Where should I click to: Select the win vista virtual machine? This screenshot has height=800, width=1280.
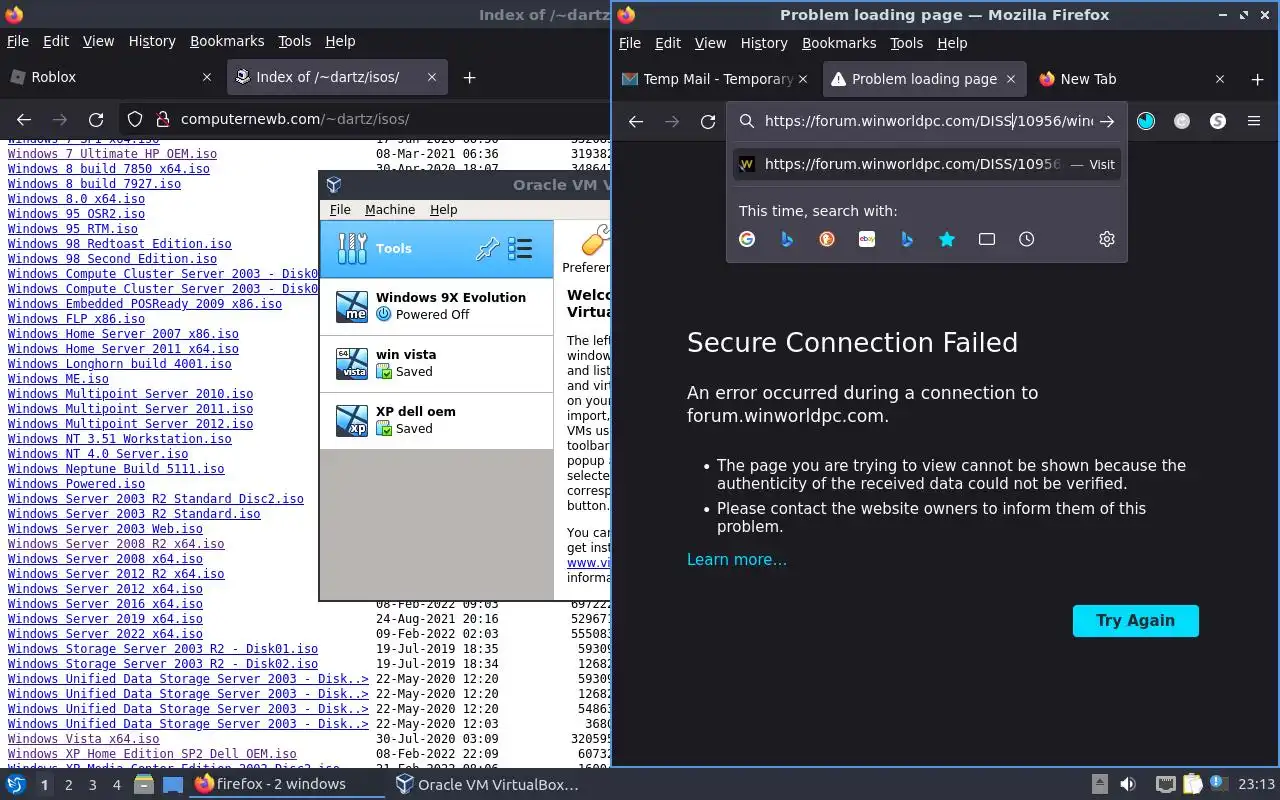[x=436, y=363]
